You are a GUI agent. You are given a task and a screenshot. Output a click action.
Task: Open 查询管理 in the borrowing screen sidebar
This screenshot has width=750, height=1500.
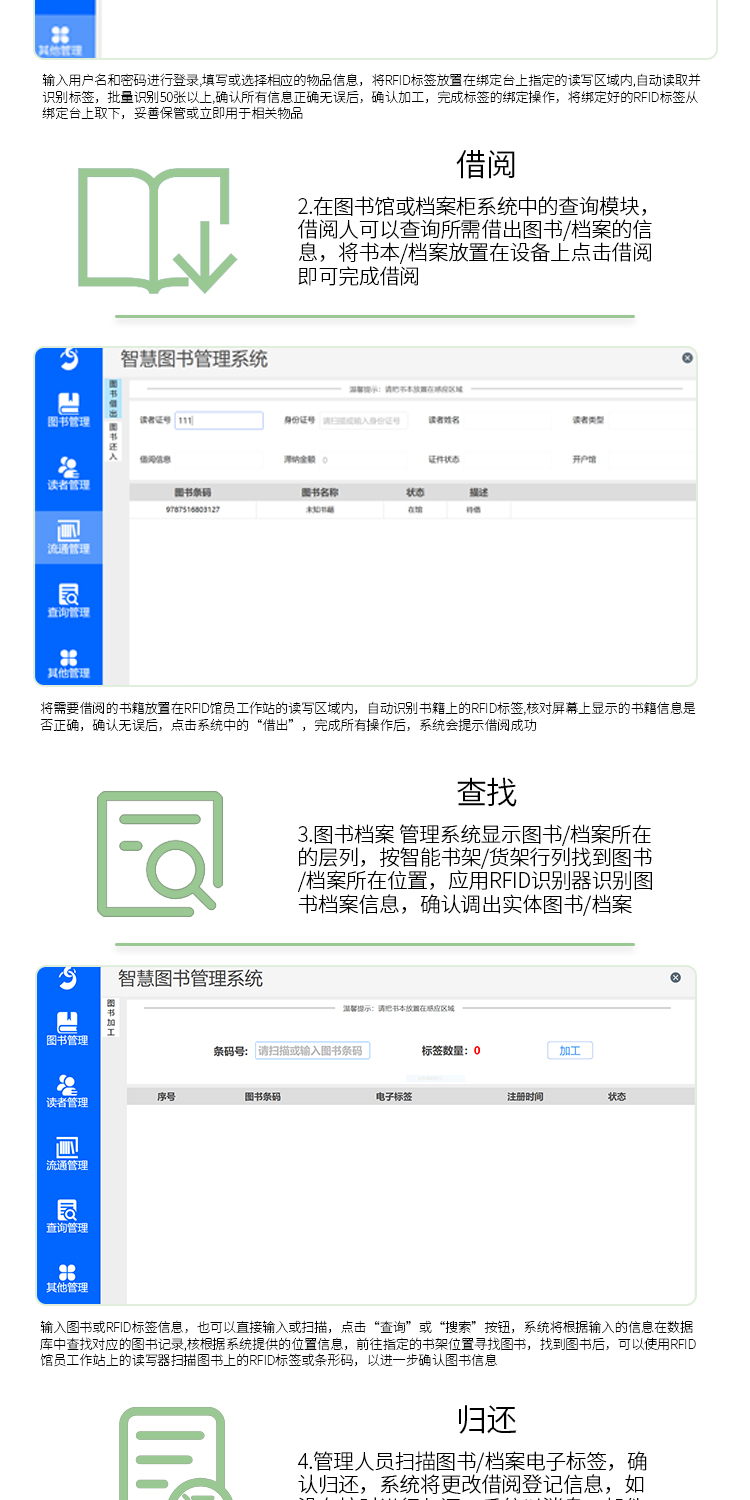click(68, 600)
